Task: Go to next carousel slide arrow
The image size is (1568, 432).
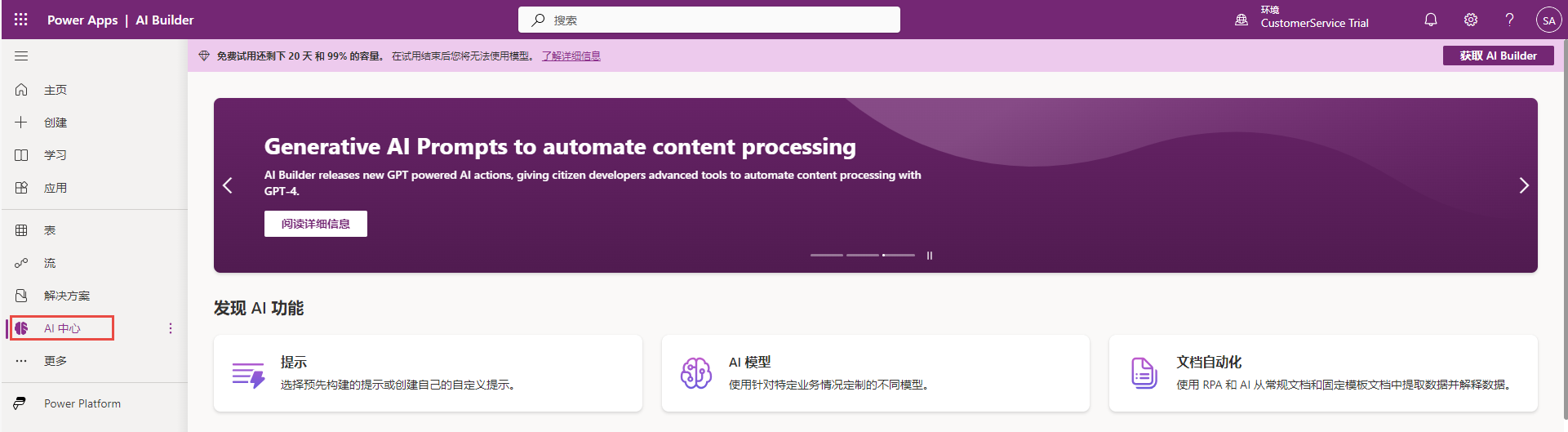Action: click(x=1523, y=185)
